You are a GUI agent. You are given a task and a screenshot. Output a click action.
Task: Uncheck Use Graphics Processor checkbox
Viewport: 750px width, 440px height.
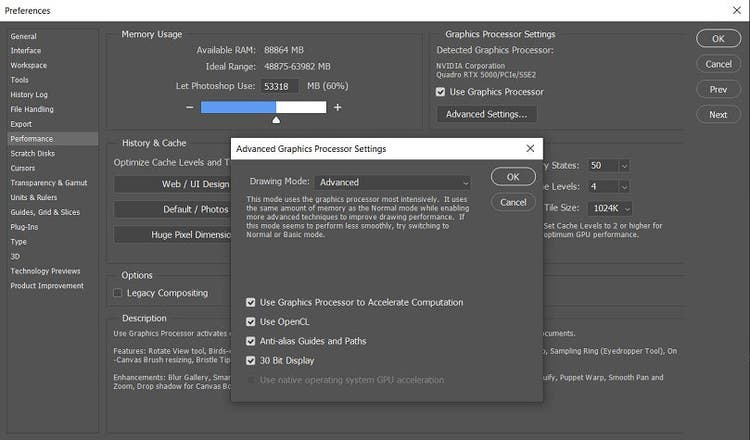(441, 92)
